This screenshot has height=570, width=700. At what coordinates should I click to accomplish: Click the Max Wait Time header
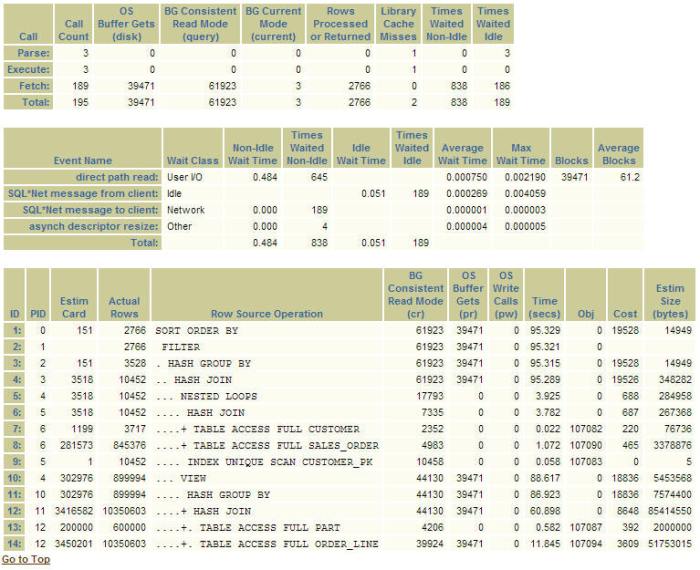point(520,154)
